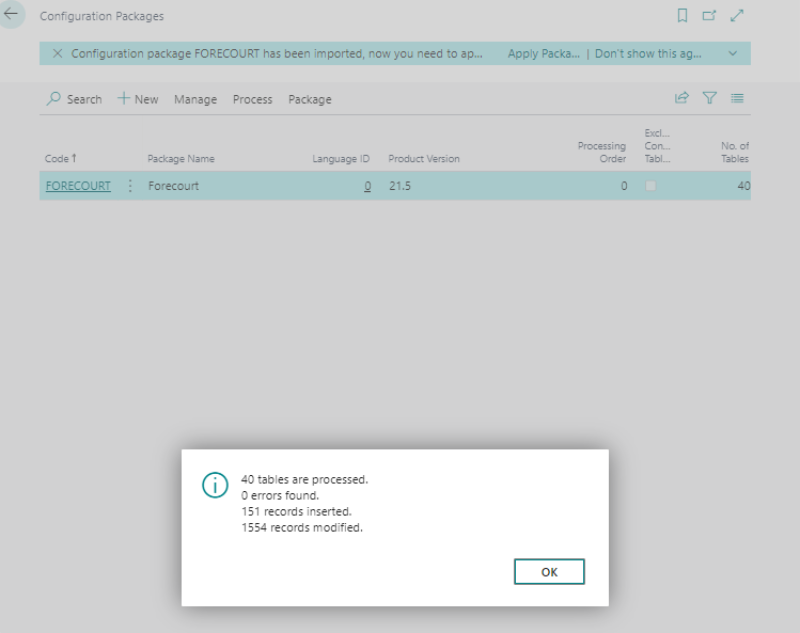Viewport: 800px width, 633px height.
Task: Open the filter pane icon
Action: [x=710, y=98]
